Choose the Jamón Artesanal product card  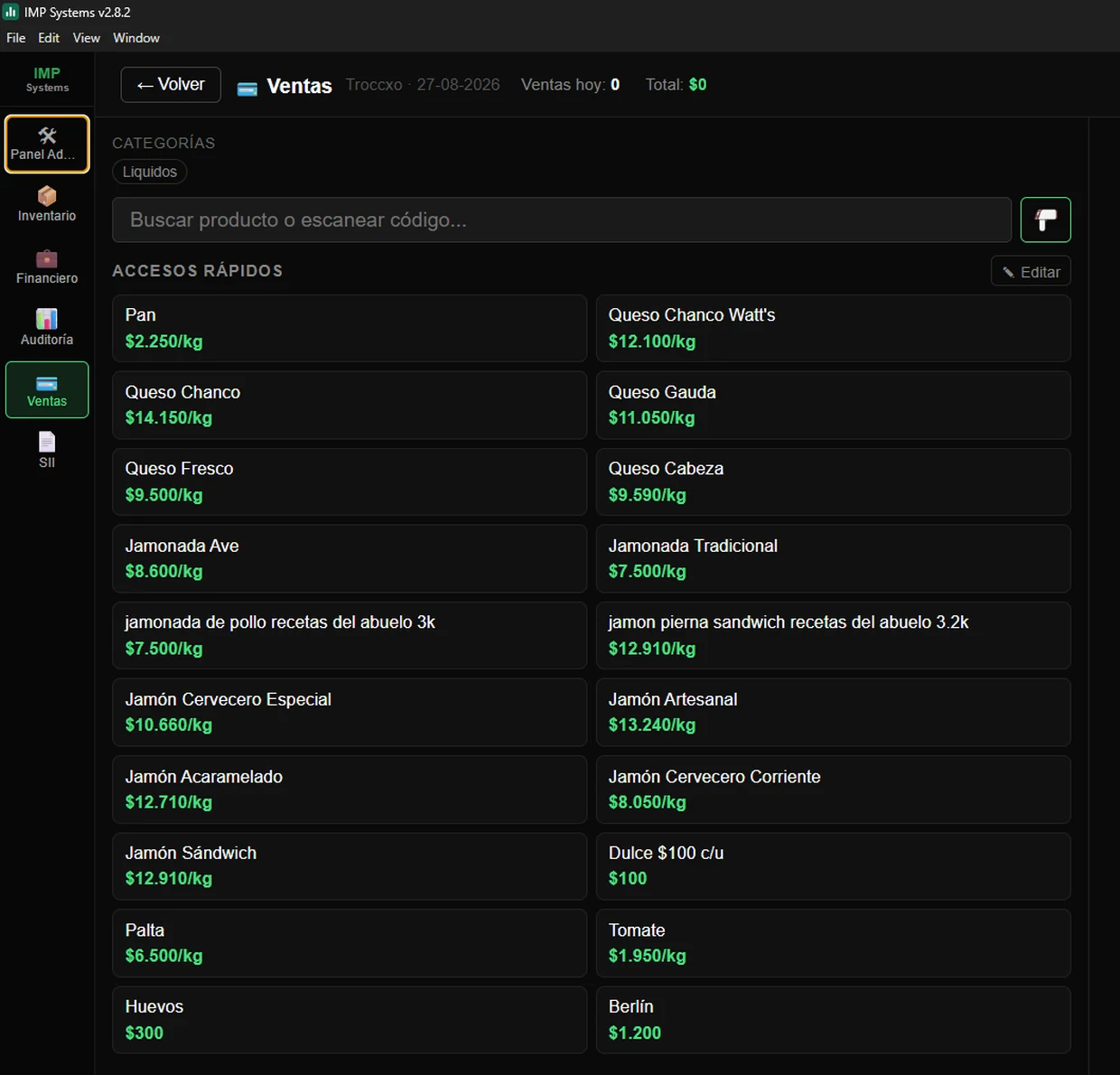pos(833,712)
